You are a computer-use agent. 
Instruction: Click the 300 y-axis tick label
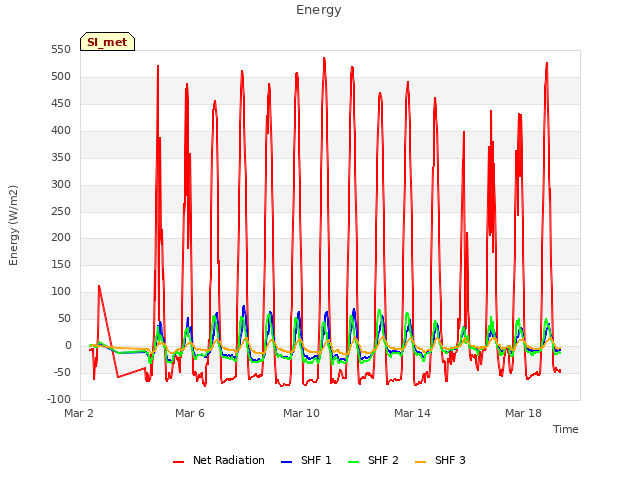coord(61,184)
